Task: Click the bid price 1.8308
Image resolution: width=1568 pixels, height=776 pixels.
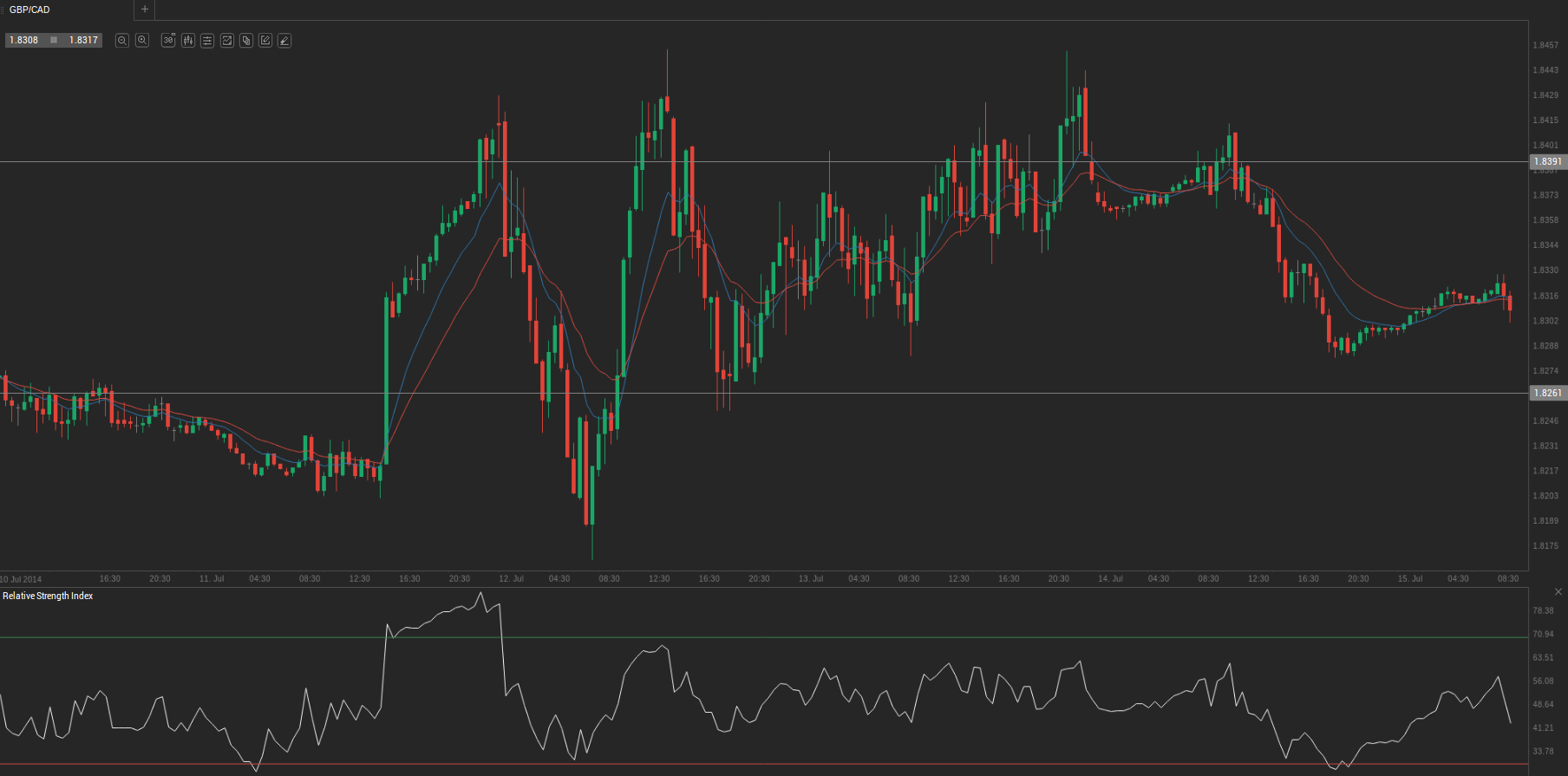Action: pos(24,41)
